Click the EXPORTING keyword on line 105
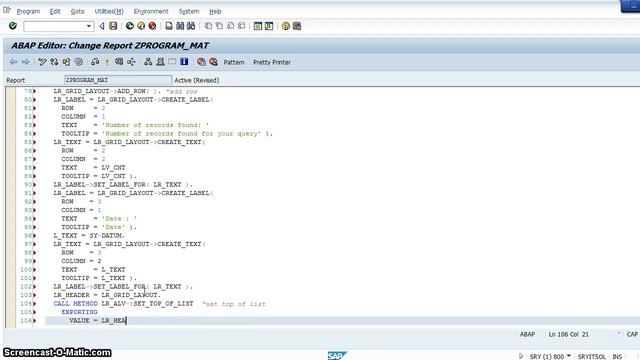This screenshot has height=360, width=640. pos(79,312)
